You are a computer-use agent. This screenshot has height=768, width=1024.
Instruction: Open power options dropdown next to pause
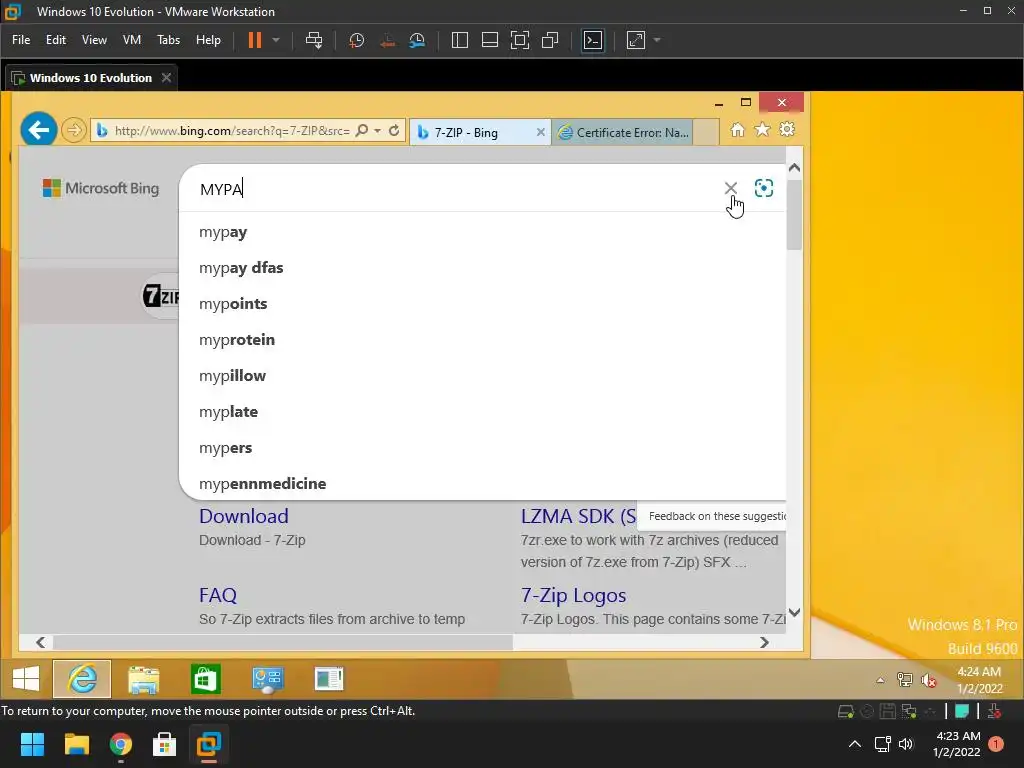tap(276, 40)
